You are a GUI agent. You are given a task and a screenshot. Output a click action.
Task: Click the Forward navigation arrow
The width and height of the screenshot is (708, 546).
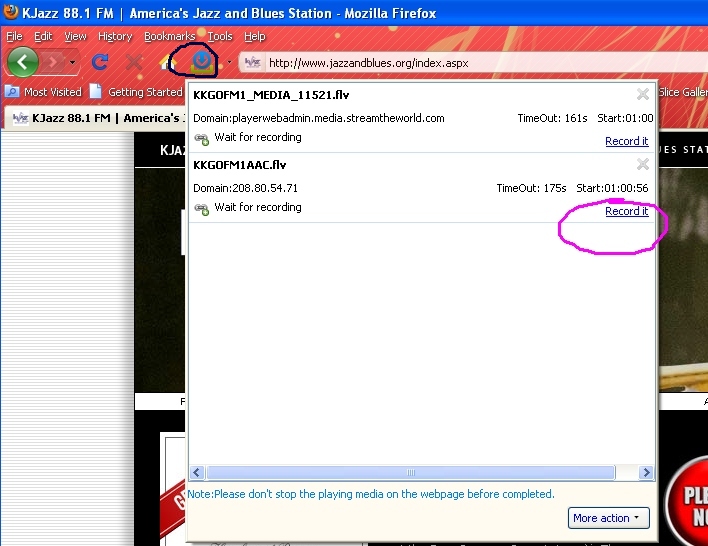pyautogui.click(x=53, y=62)
